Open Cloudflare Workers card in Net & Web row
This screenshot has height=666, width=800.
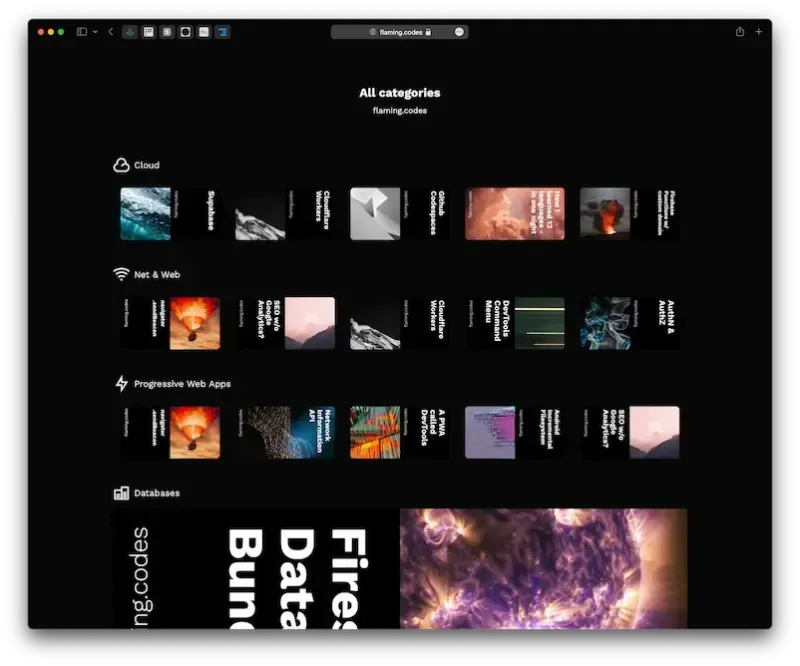click(x=400, y=323)
